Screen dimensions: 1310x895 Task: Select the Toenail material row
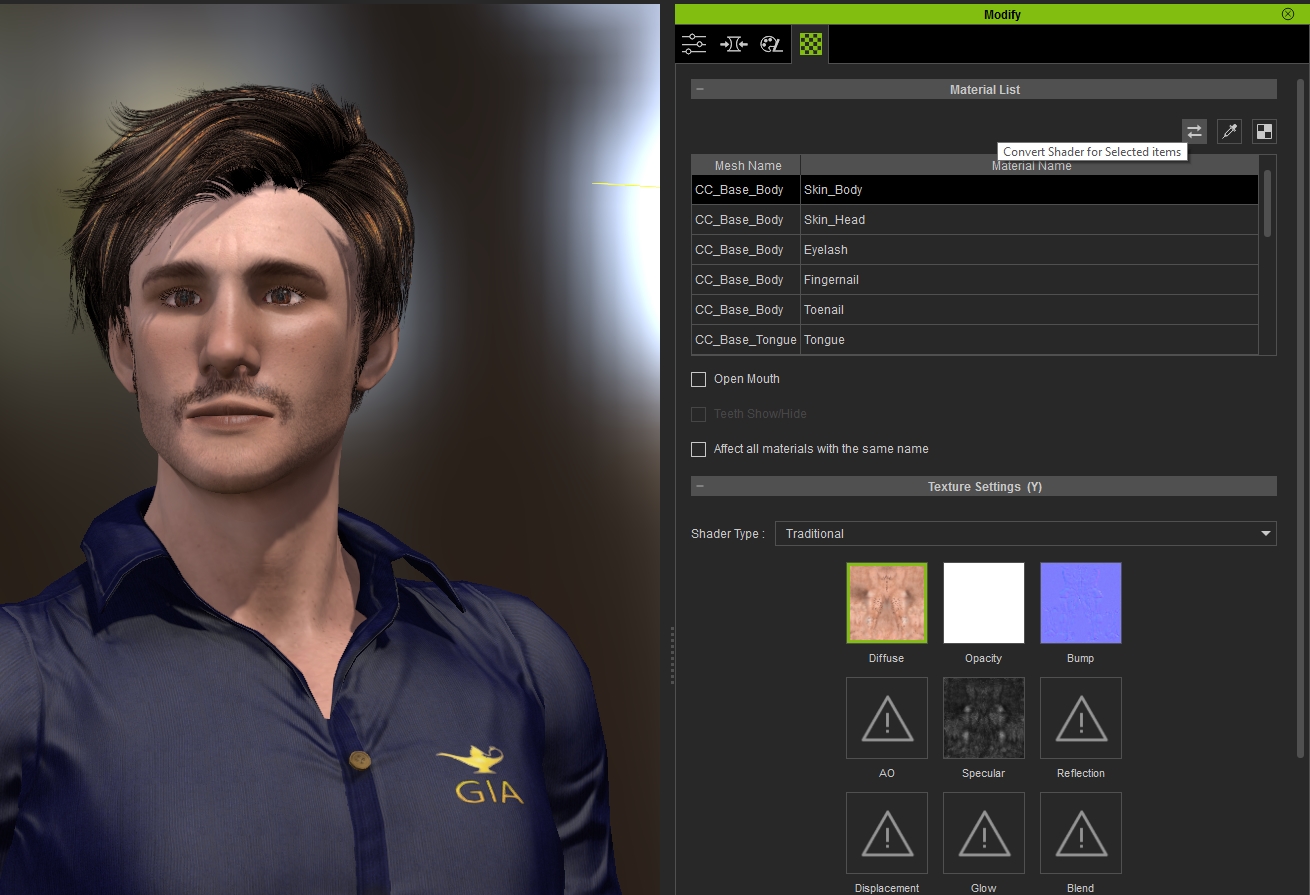point(975,310)
